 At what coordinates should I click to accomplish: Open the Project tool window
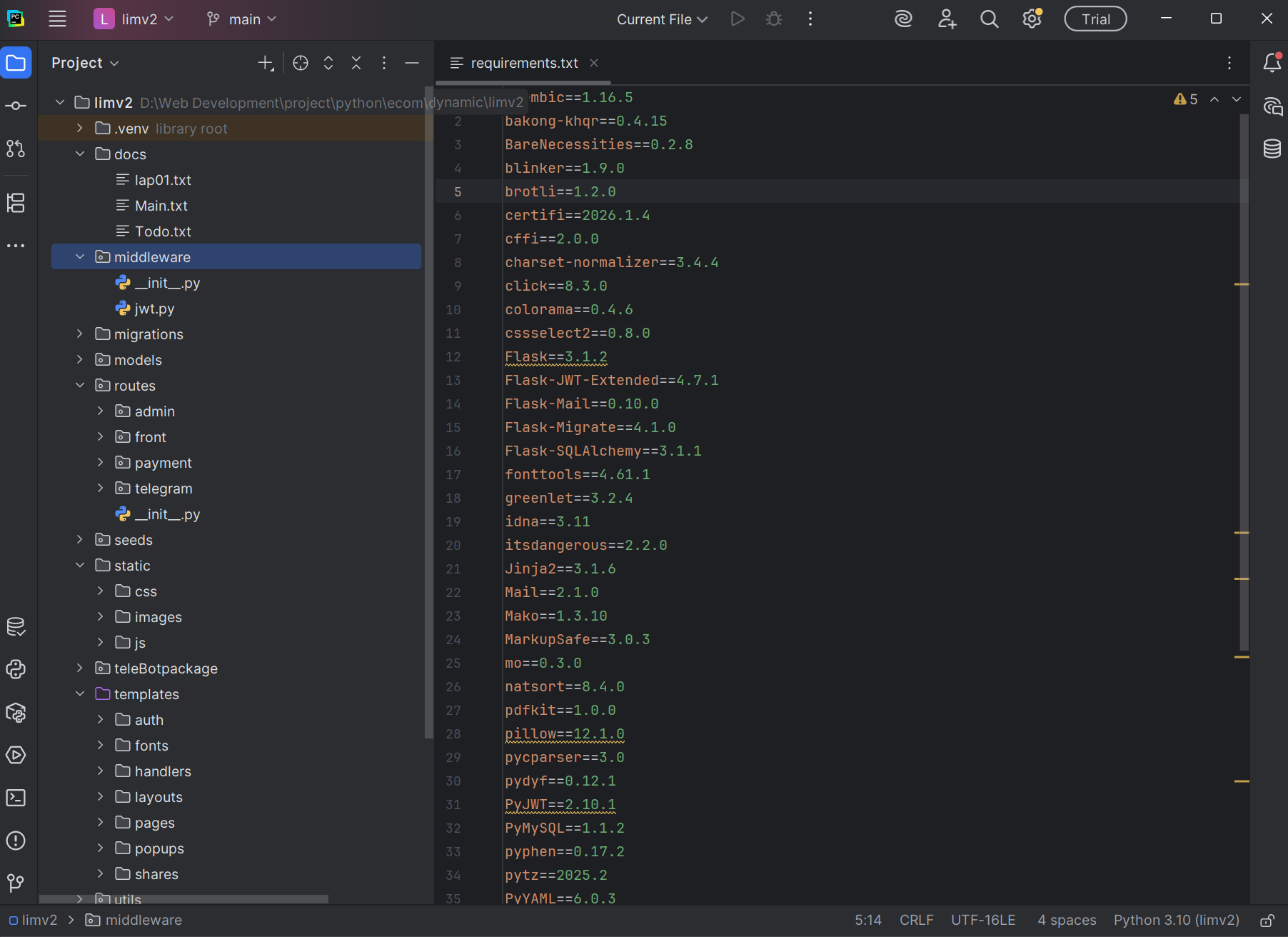[16, 63]
